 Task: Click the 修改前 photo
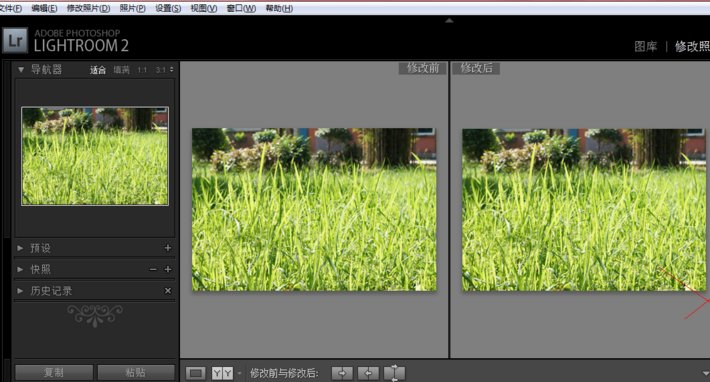314,210
